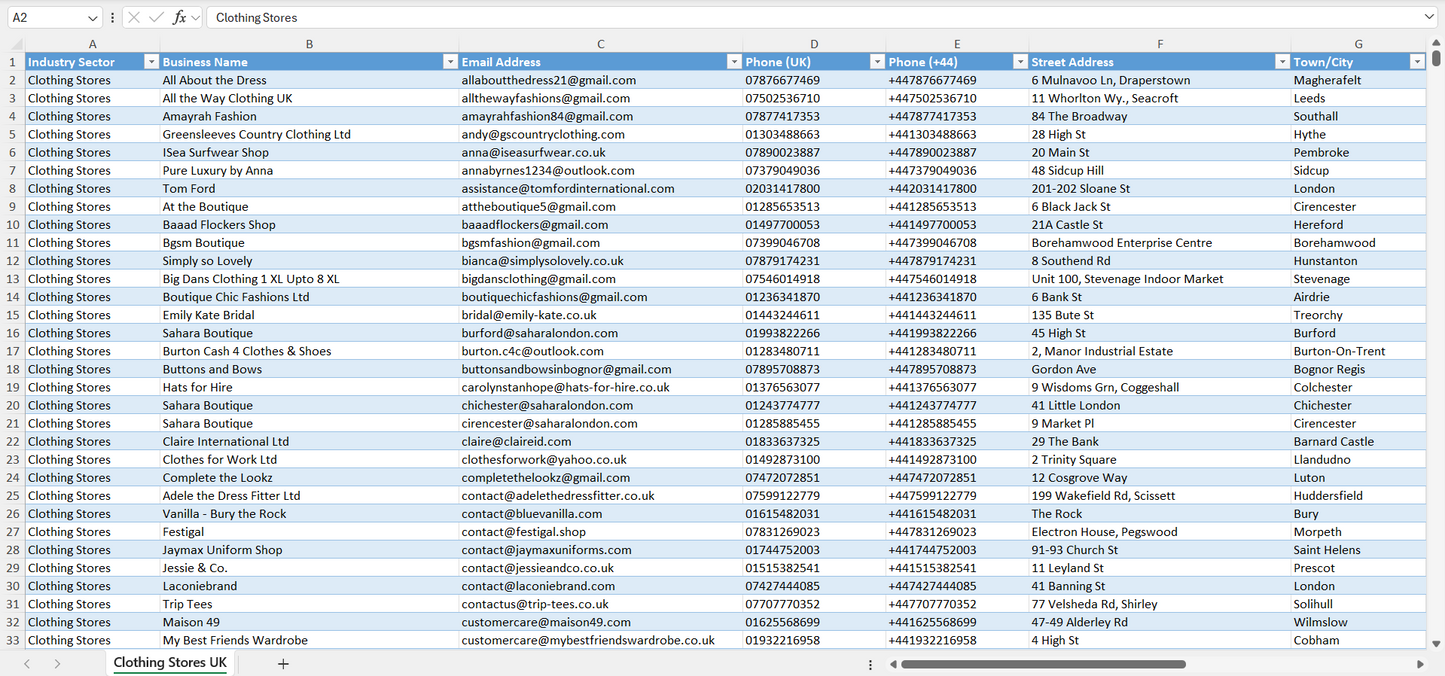Image resolution: width=1445 pixels, height=676 pixels.
Task: Open the Industry Sector filter dropdown
Action: (x=151, y=62)
